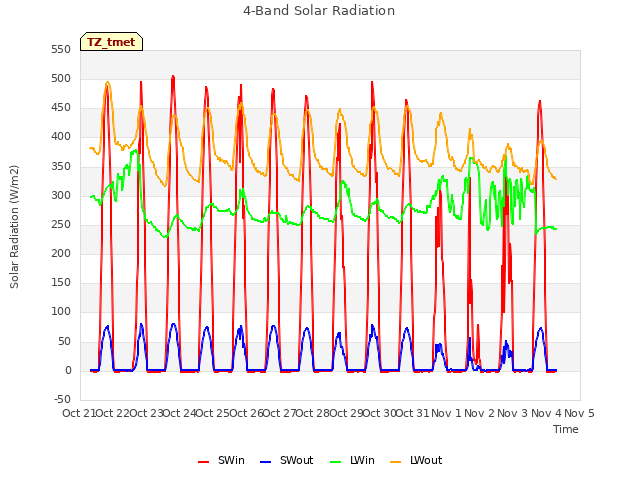Click the 200 y-axis tick label
This screenshot has width=640, height=480.
61,253
